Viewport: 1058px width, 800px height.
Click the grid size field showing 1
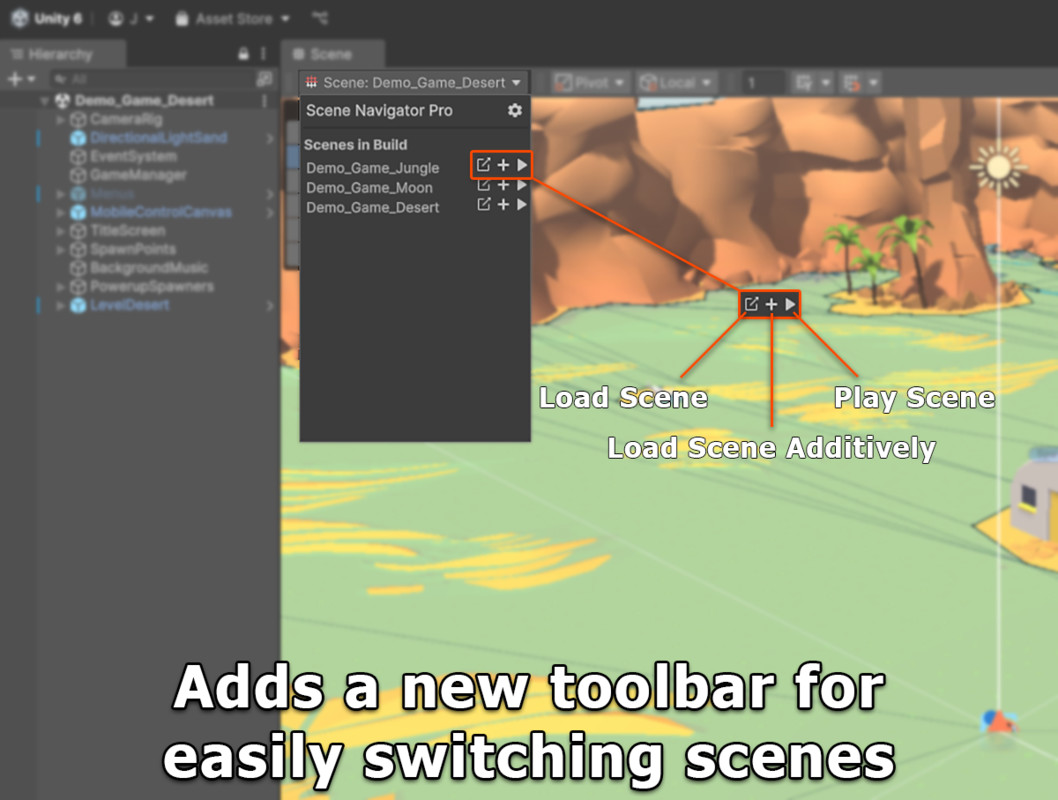pos(762,83)
